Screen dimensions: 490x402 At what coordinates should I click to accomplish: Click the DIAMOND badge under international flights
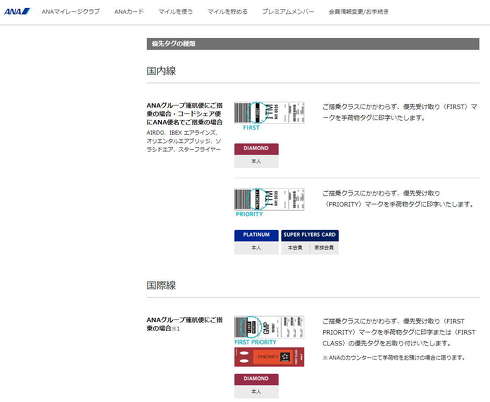coord(256,379)
